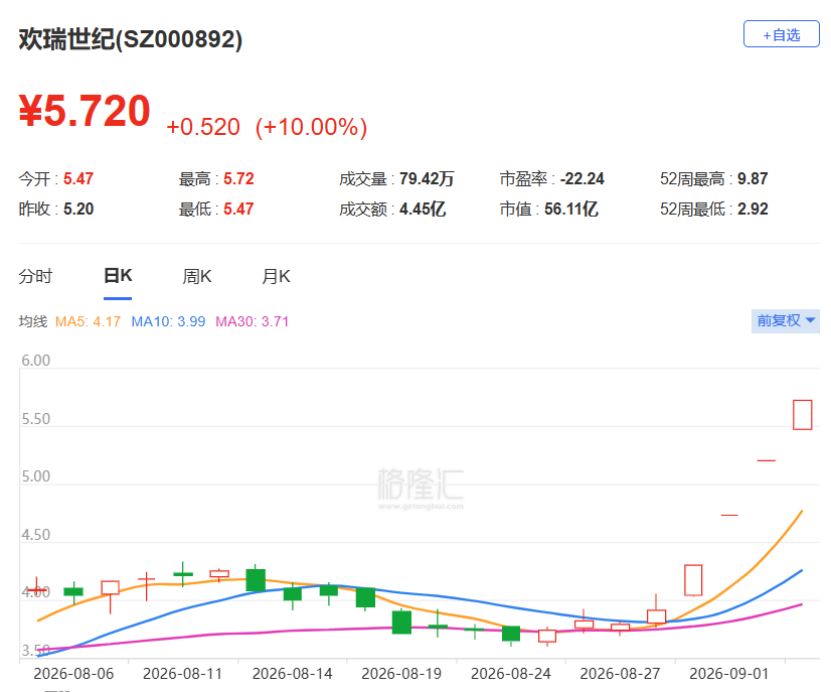
Task: Click the x-axis date 2026-08-11
Action: 182,673
